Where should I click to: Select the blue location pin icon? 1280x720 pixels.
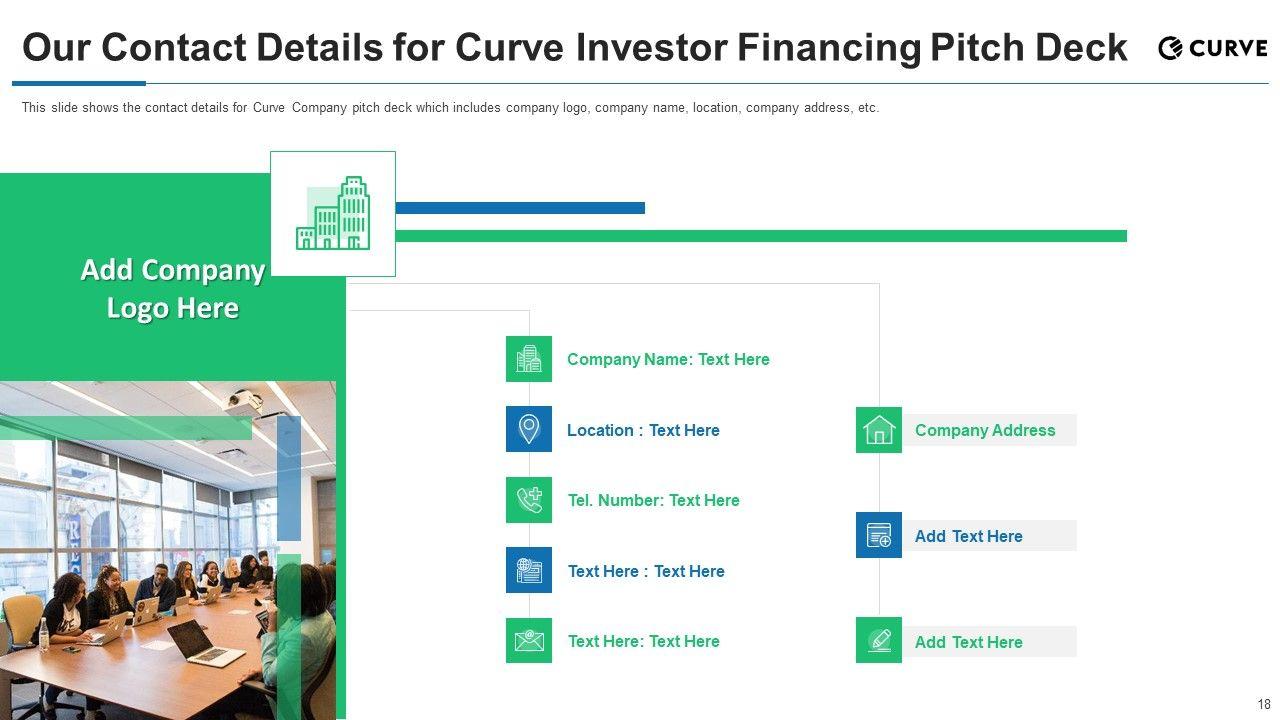point(529,429)
